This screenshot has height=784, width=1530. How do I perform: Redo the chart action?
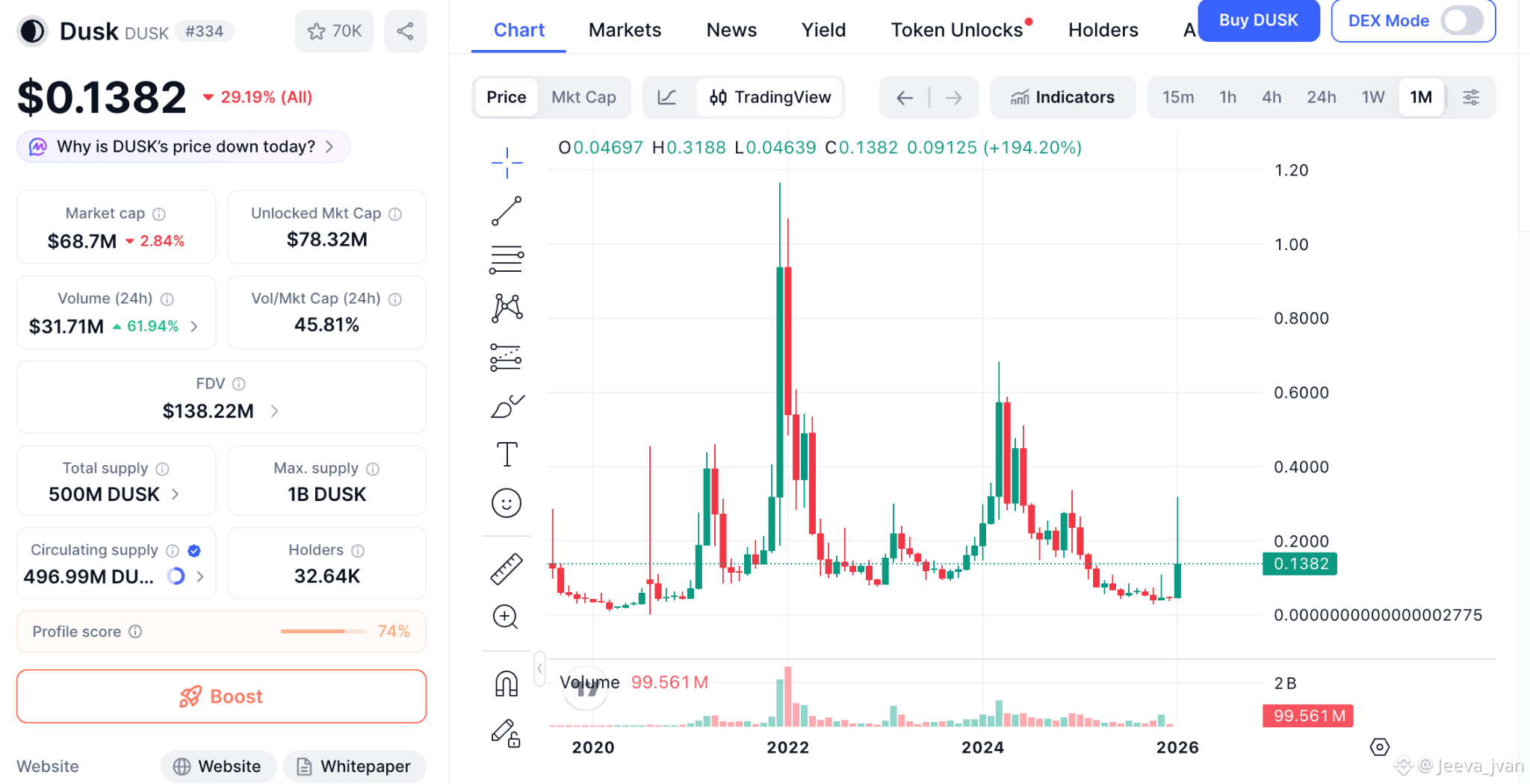953,98
